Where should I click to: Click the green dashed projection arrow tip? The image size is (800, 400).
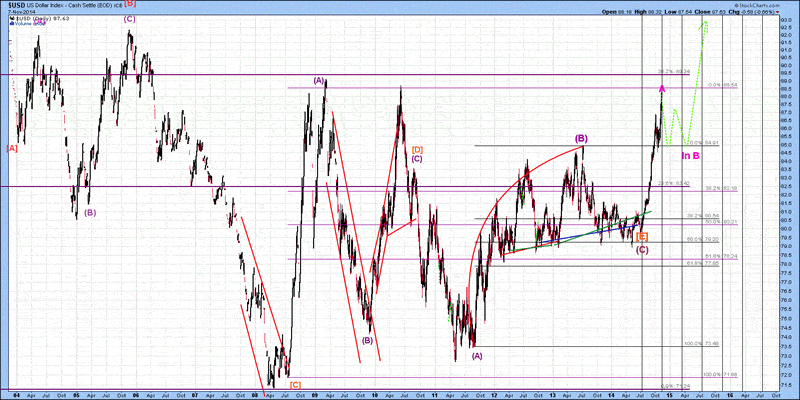[x=706, y=22]
